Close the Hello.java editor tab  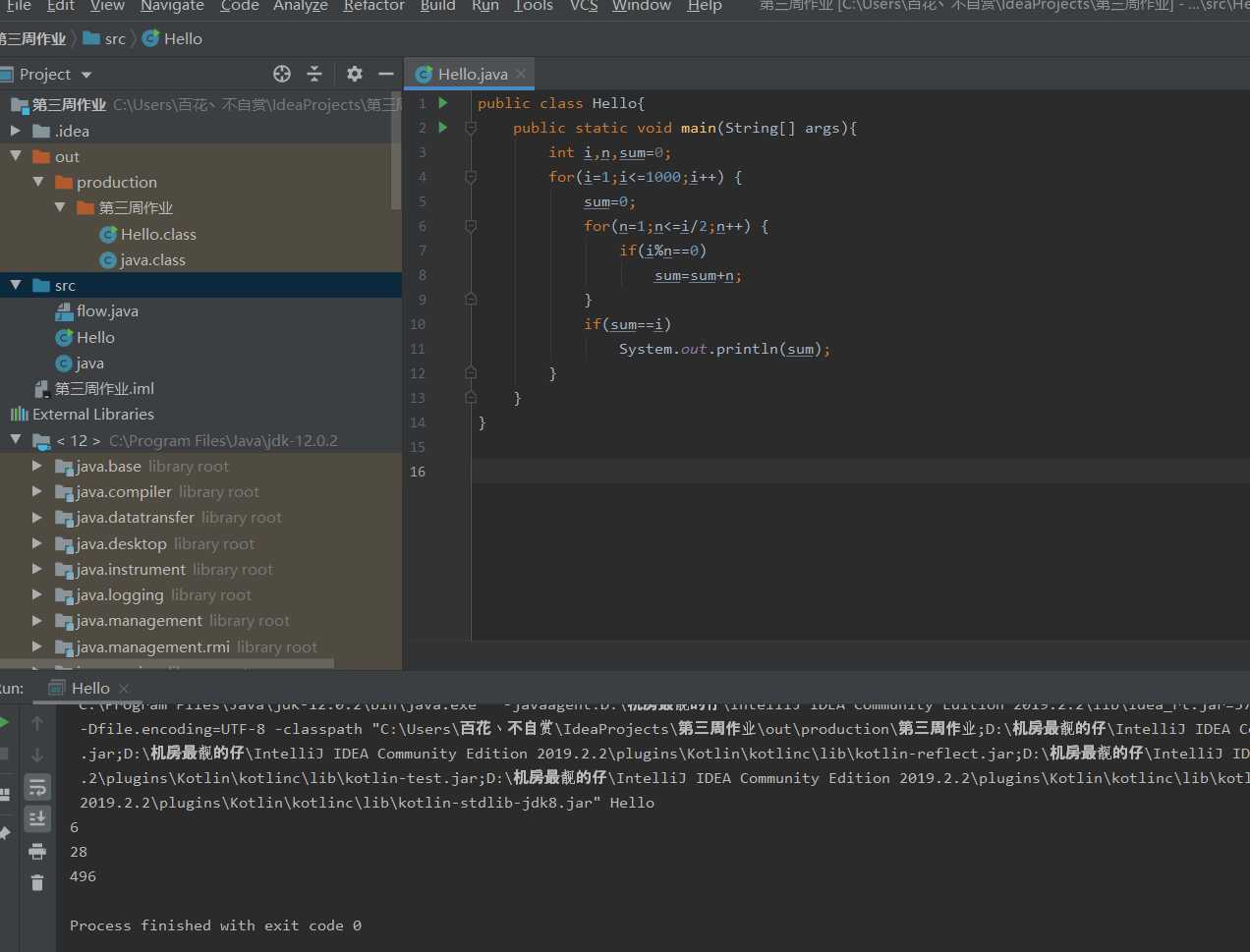click(521, 74)
